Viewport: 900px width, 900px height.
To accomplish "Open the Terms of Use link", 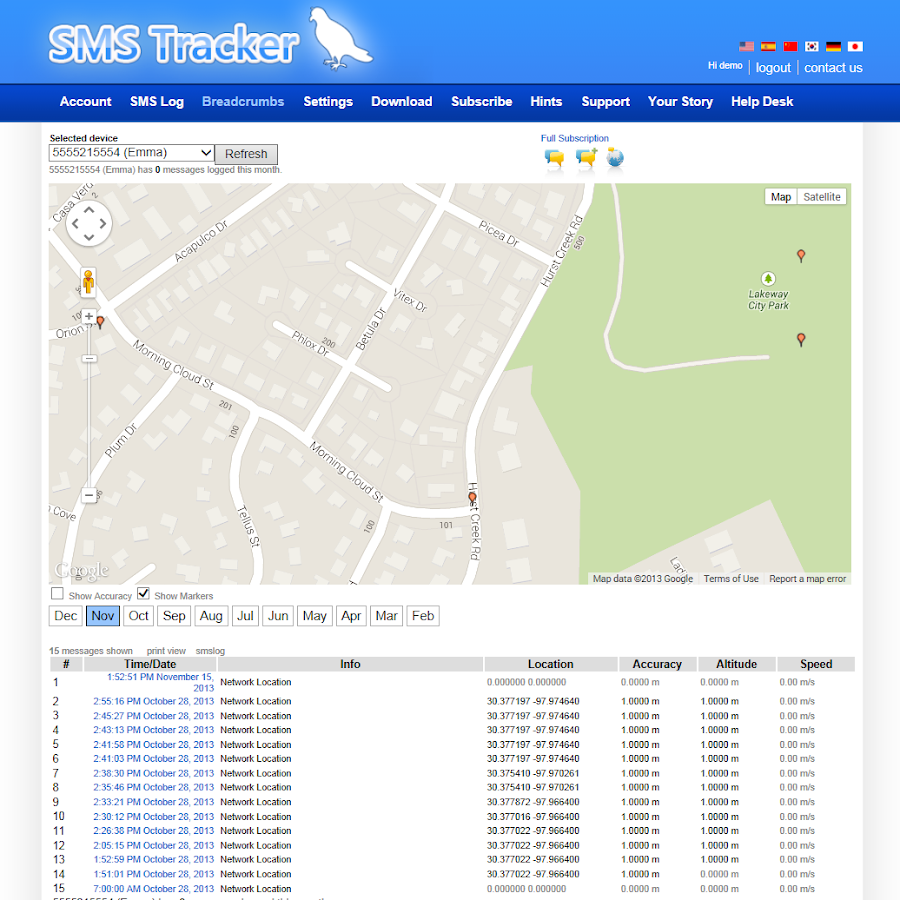I will (731, 579).
